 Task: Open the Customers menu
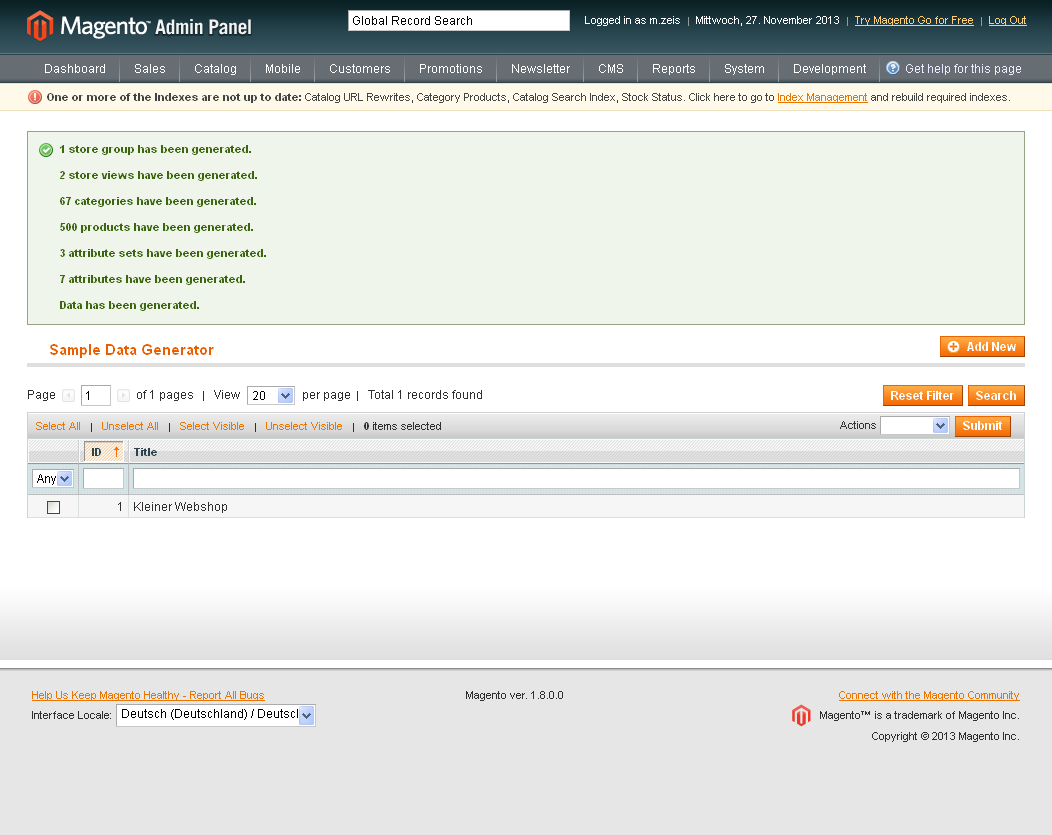360,68
